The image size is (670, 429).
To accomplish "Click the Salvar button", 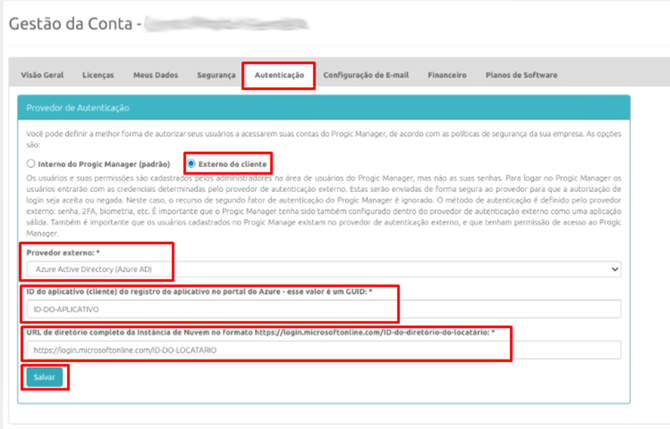I will pos(44,377).
